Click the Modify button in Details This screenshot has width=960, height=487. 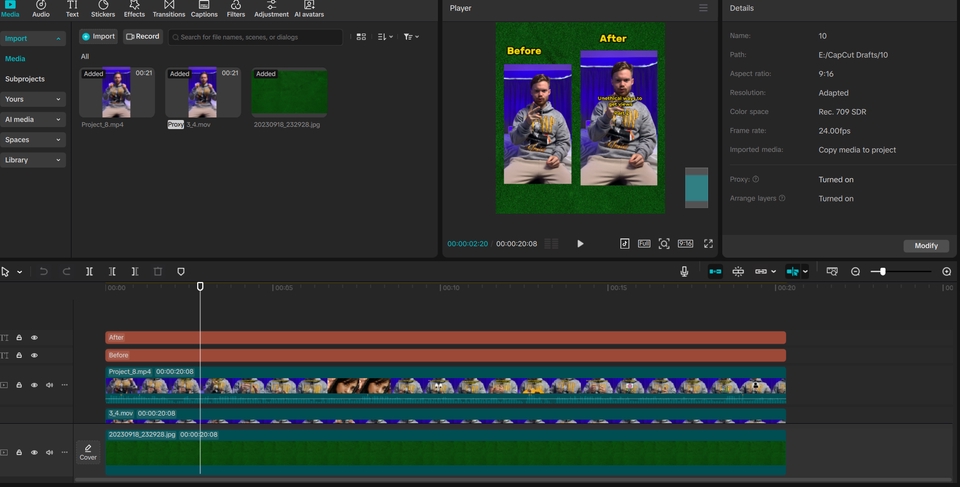tap(926, 246)
